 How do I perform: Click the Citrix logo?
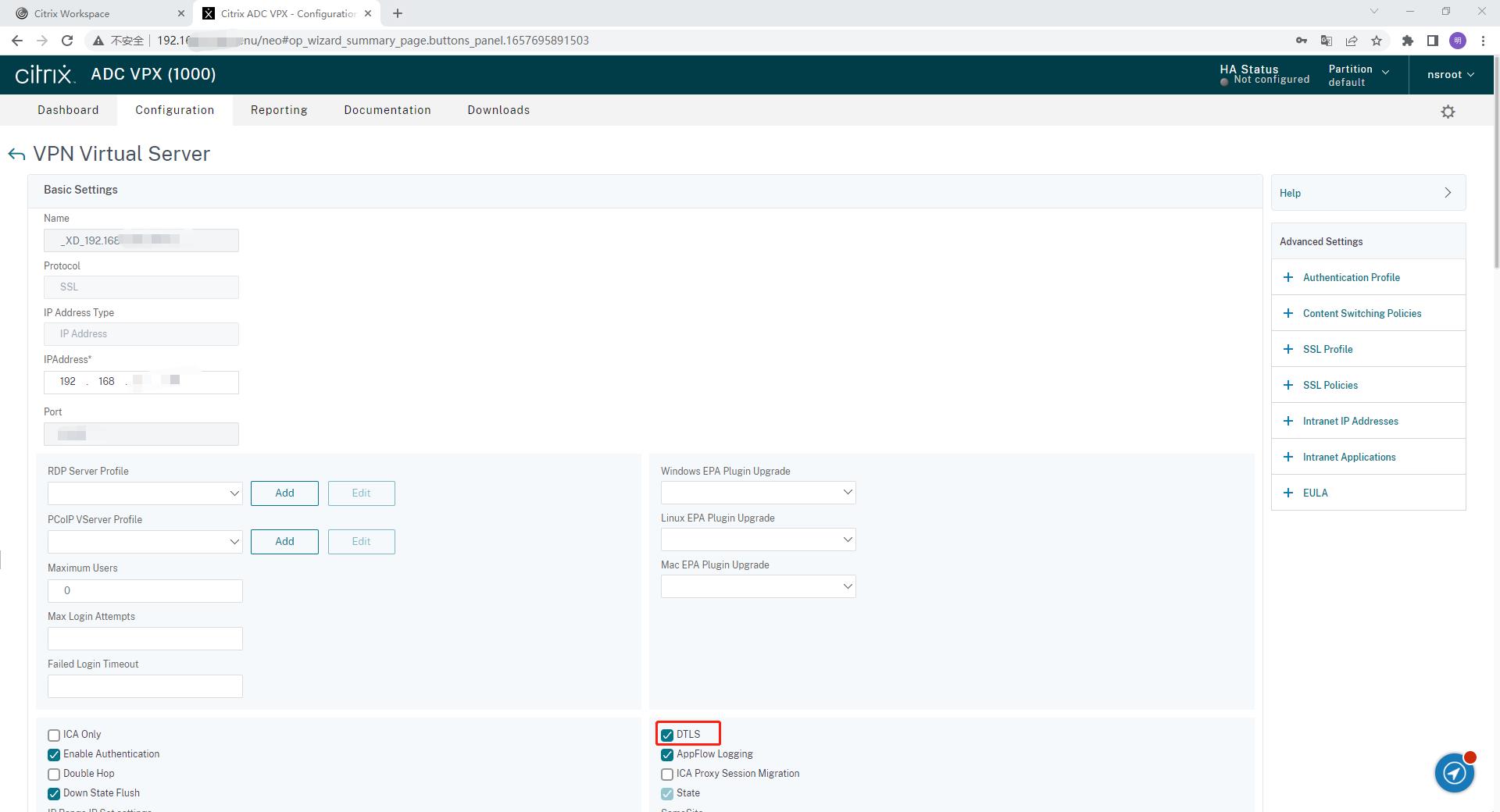click(45, 74)
